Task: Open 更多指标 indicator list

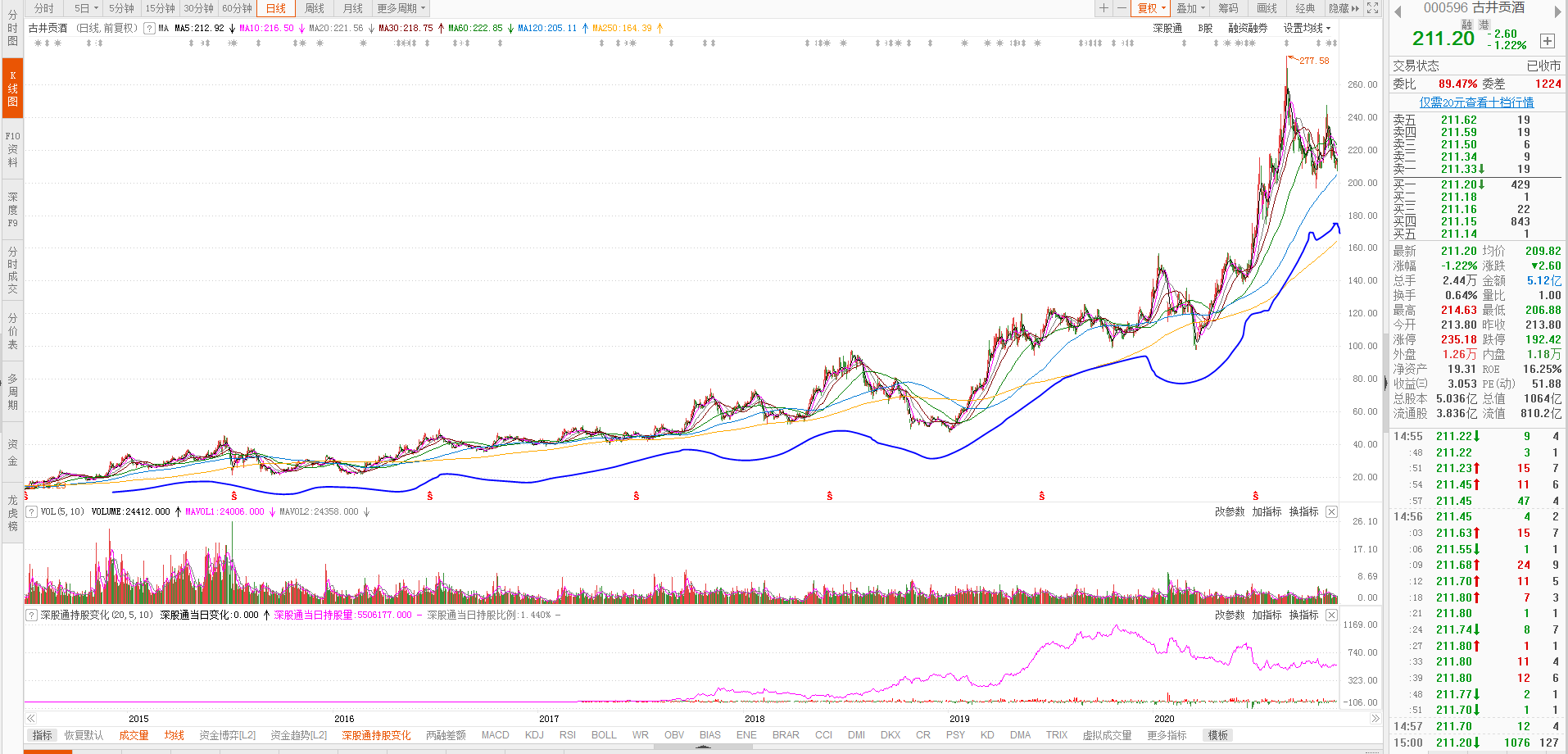Action: [1167, 735]
